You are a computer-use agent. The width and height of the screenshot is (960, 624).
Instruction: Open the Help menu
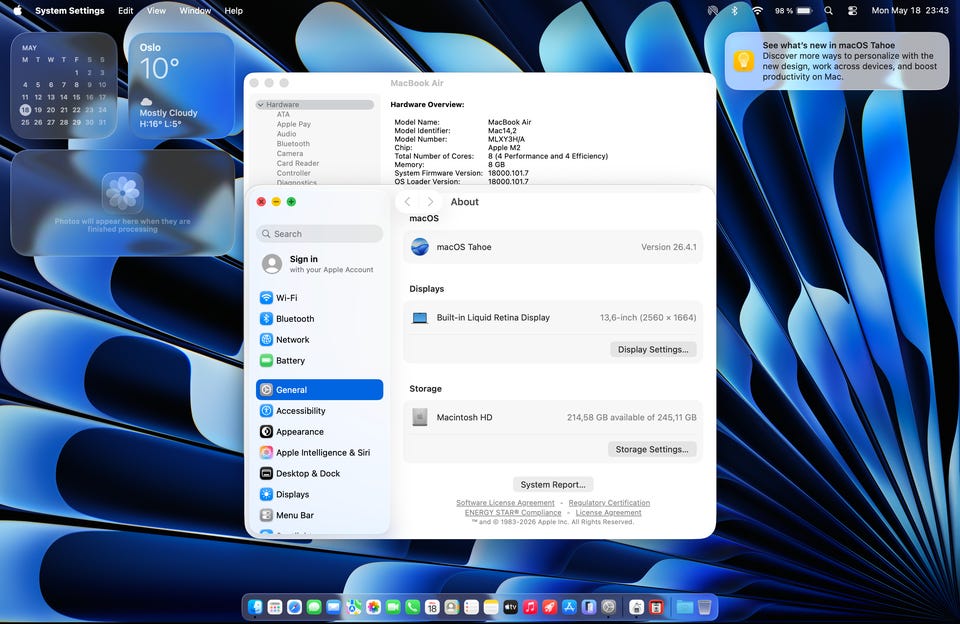pyautogui.click(x=233, y=10)
